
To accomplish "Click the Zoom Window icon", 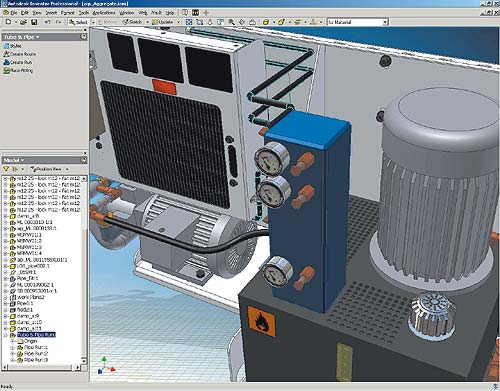I will pos(200,22).
